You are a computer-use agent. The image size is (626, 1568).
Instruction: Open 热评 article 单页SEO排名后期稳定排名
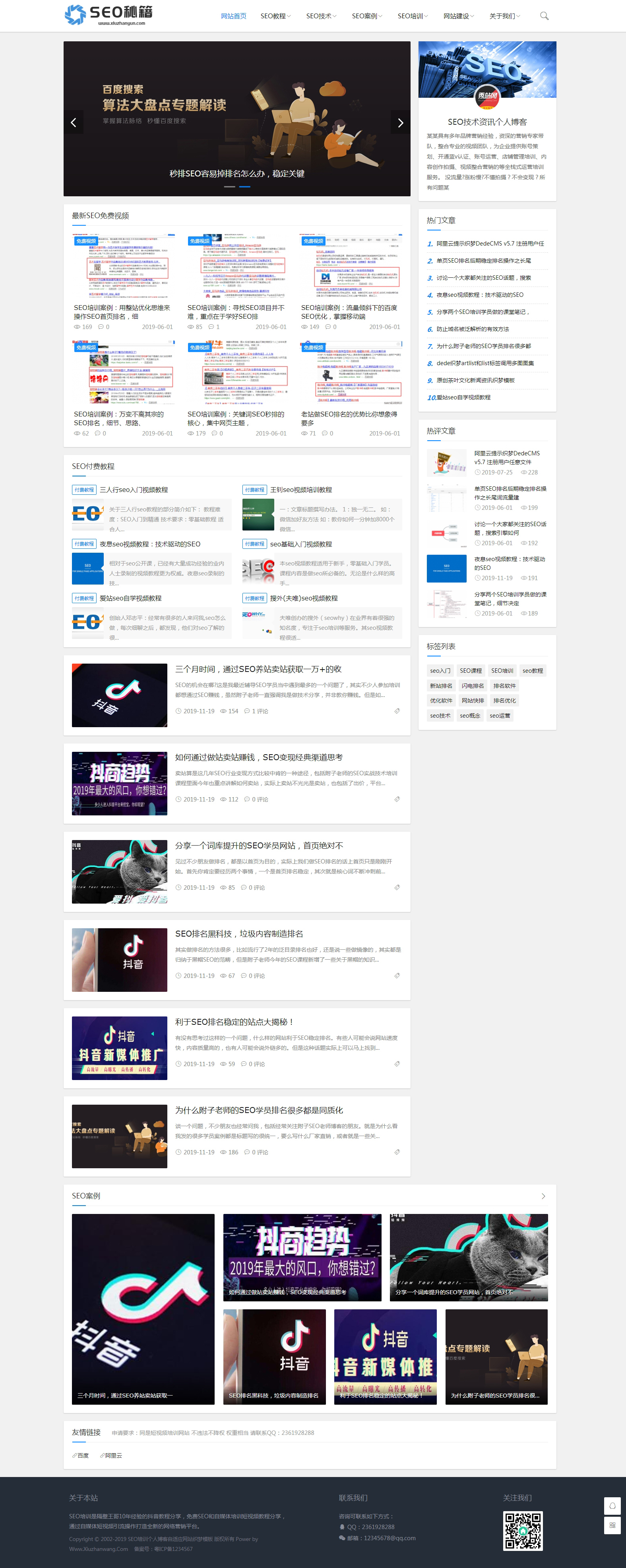pos(510,492)
